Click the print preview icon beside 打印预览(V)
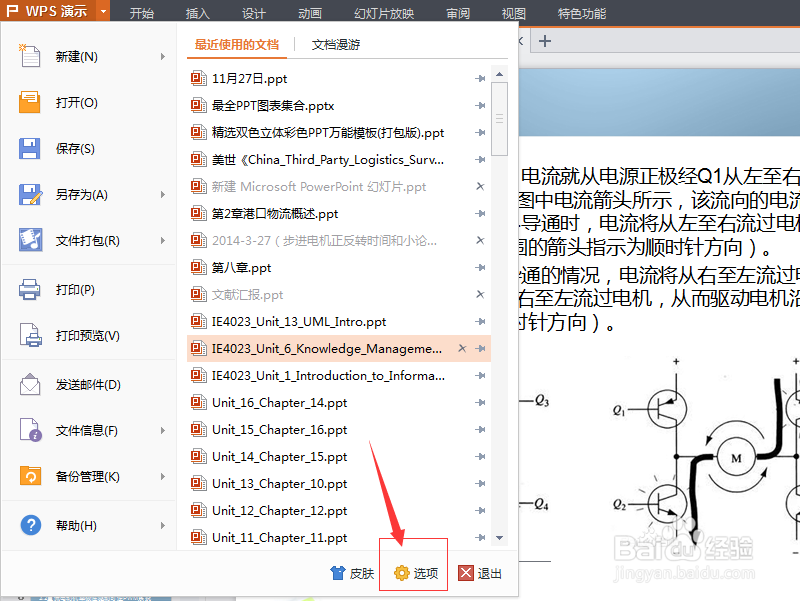 pyautogui.click(x=30, y=335)
